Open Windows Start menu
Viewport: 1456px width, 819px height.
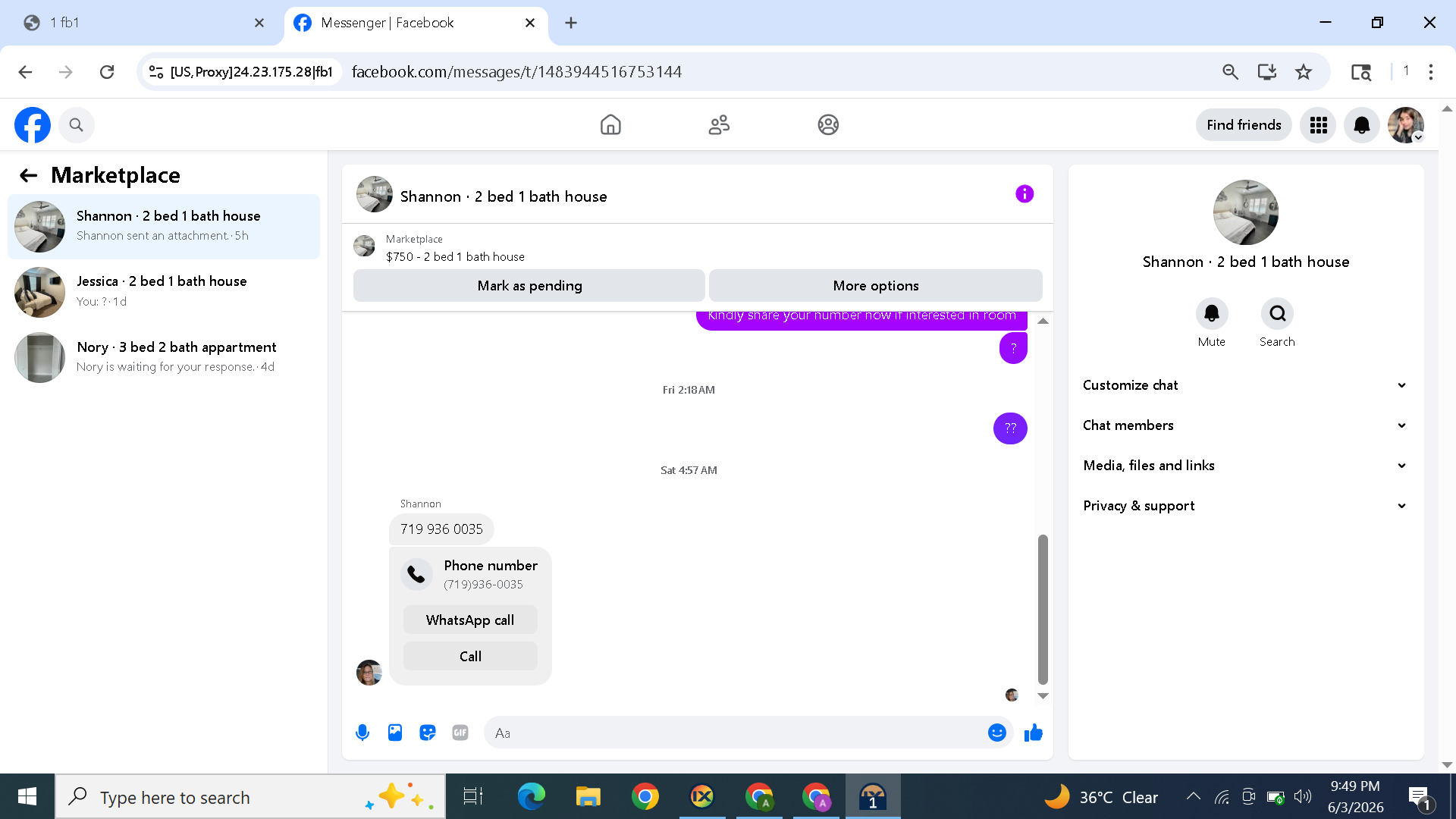pos(27,796)
